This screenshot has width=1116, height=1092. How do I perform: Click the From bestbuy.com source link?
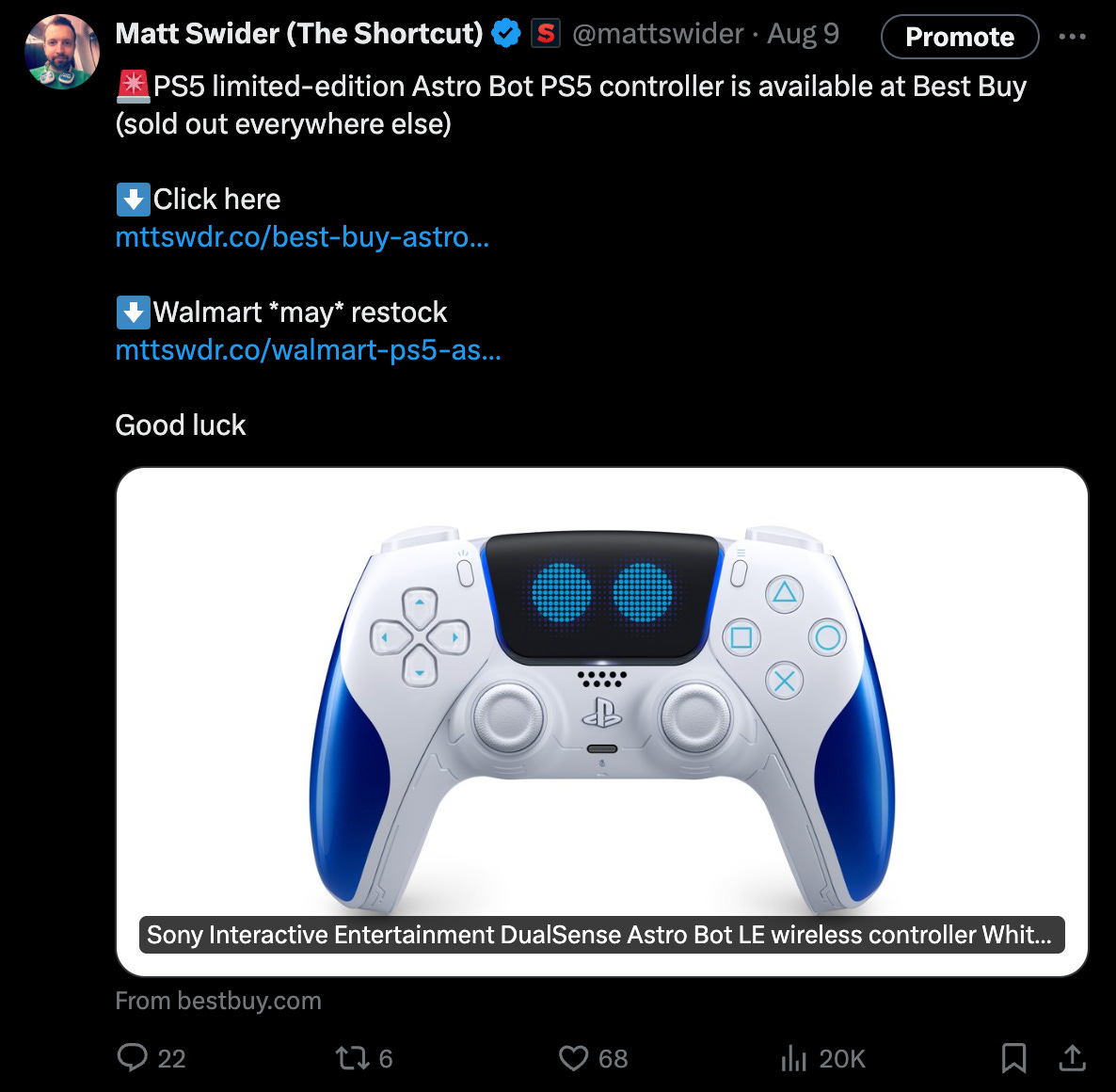click(217, 1001)
